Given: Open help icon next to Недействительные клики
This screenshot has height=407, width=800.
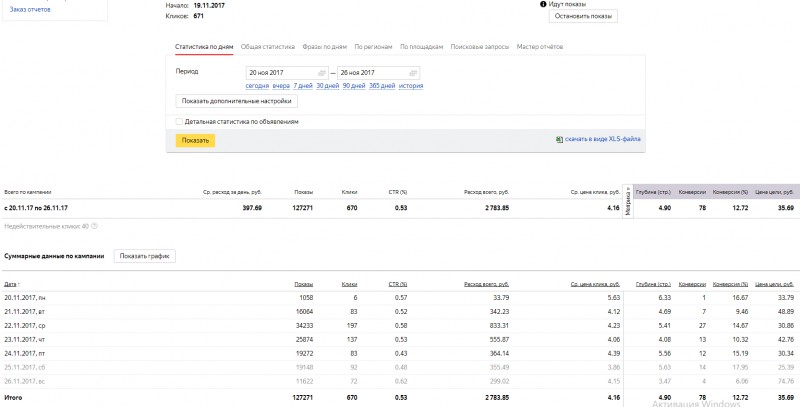Looking at the screenshot, I should coord(94,226).
